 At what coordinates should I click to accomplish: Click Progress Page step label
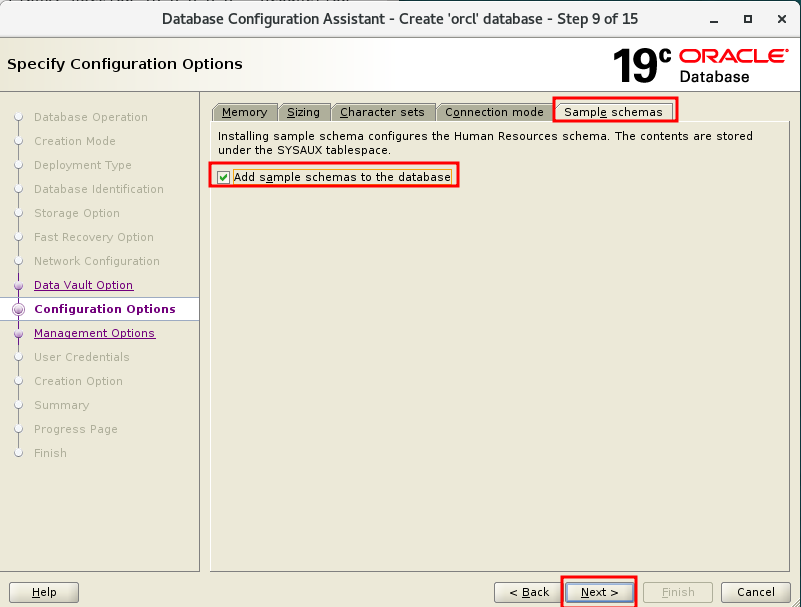click(x=76, y=429)
